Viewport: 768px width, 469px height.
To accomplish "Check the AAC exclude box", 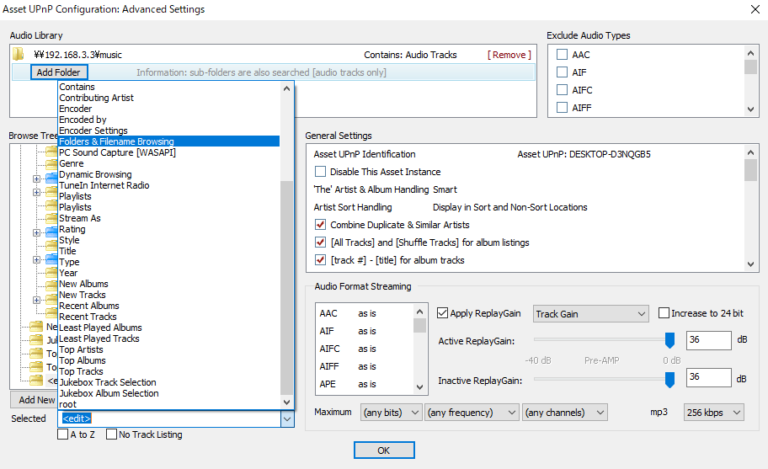I will point(562,54).
